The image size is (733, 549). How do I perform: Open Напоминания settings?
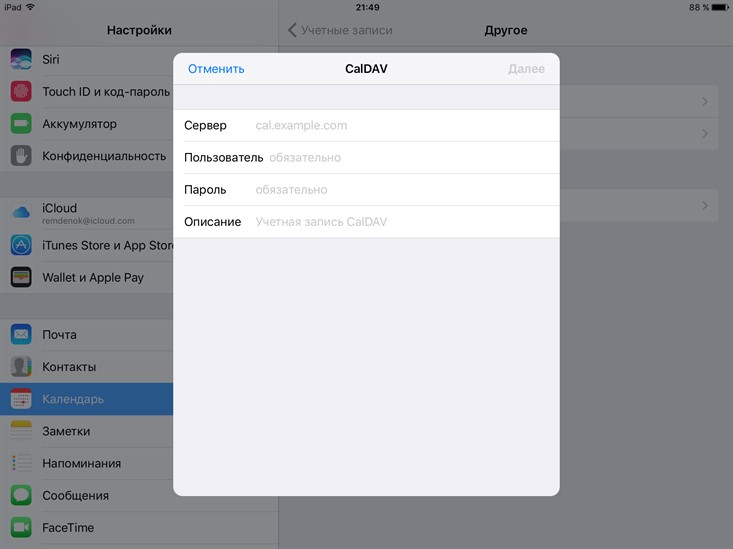[x=86, y=463]
